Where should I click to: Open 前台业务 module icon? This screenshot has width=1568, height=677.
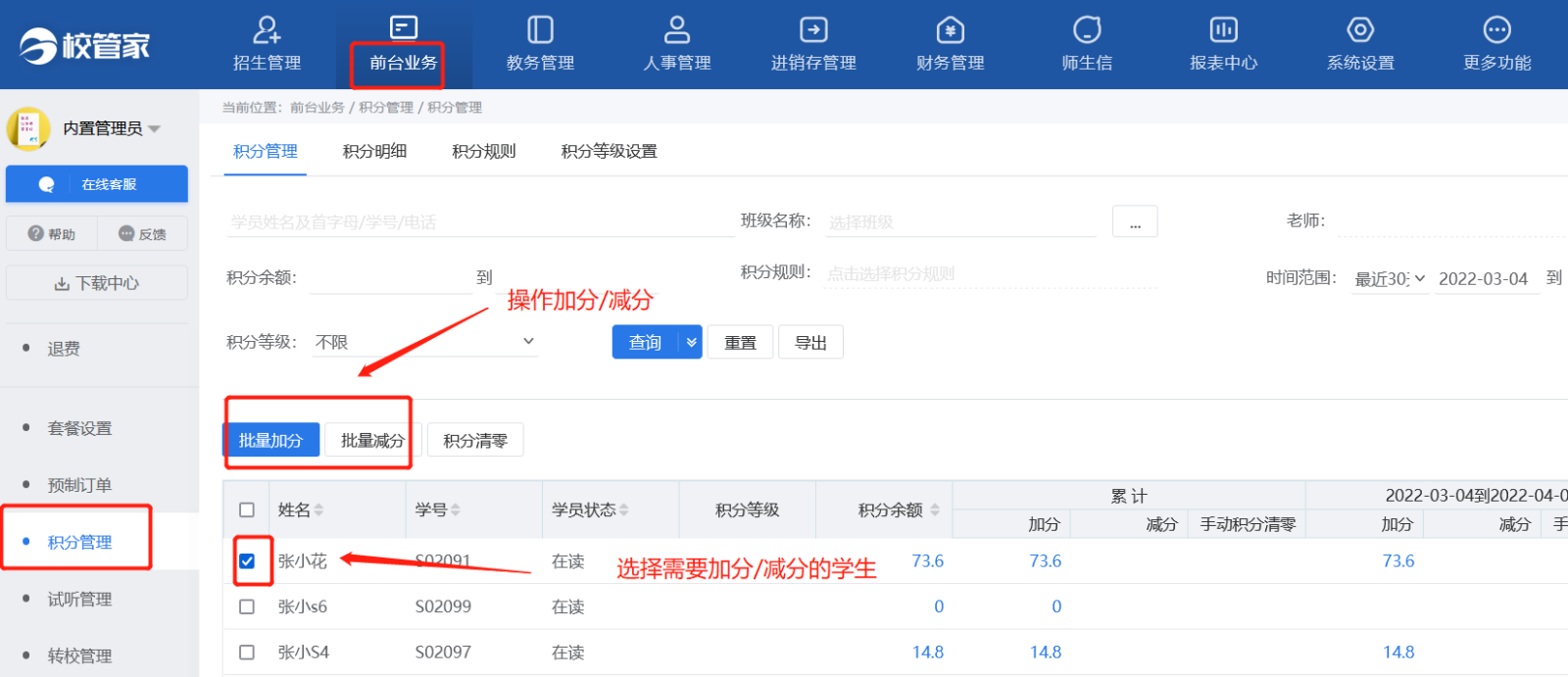click(403, 27)
